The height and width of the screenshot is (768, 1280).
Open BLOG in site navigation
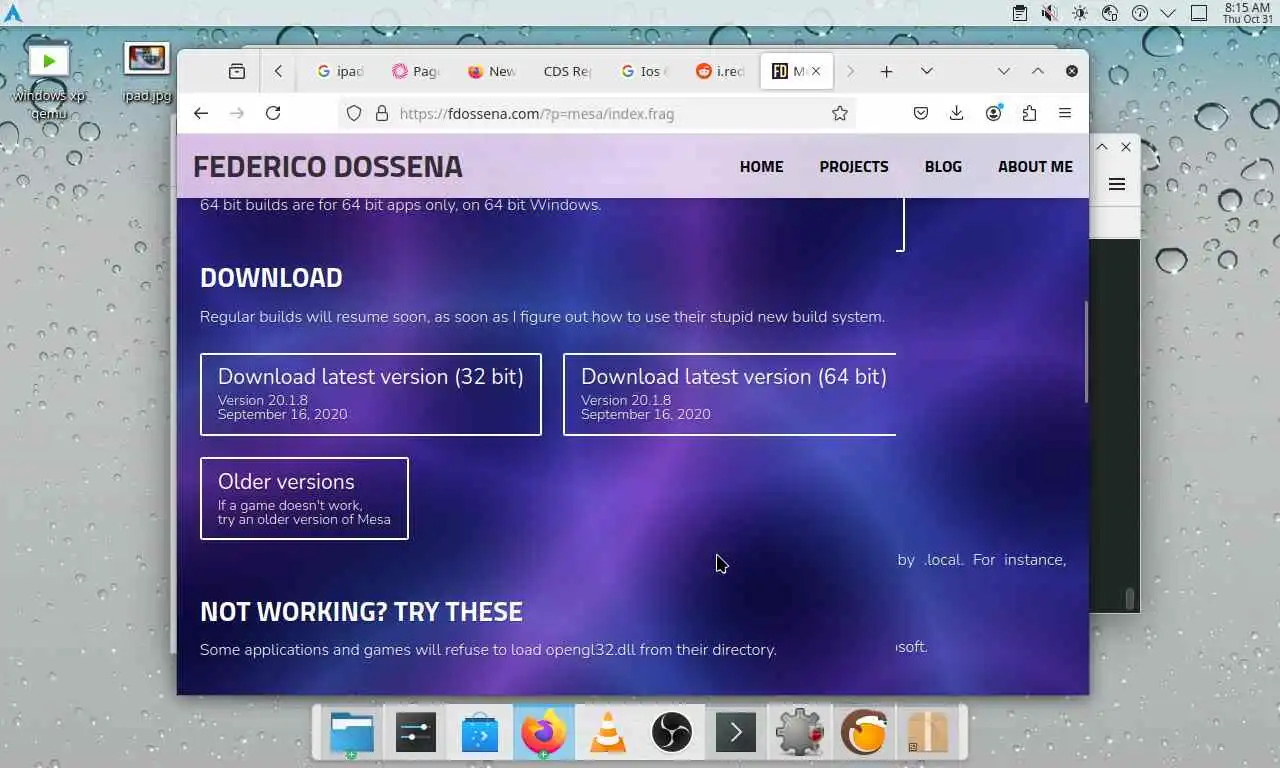coord(943,167)
